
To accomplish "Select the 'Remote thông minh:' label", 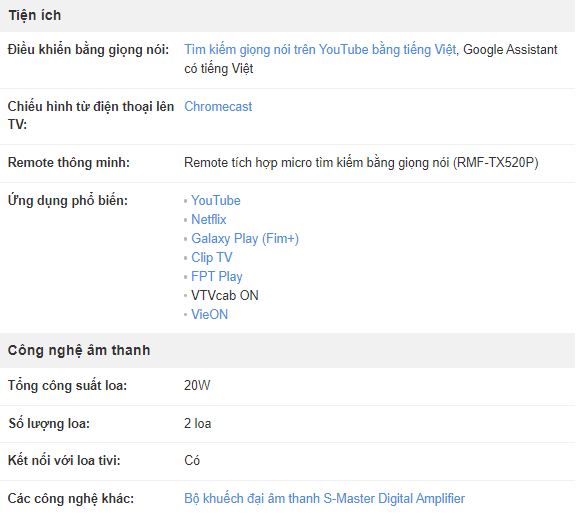I will (x=69, y=162).
